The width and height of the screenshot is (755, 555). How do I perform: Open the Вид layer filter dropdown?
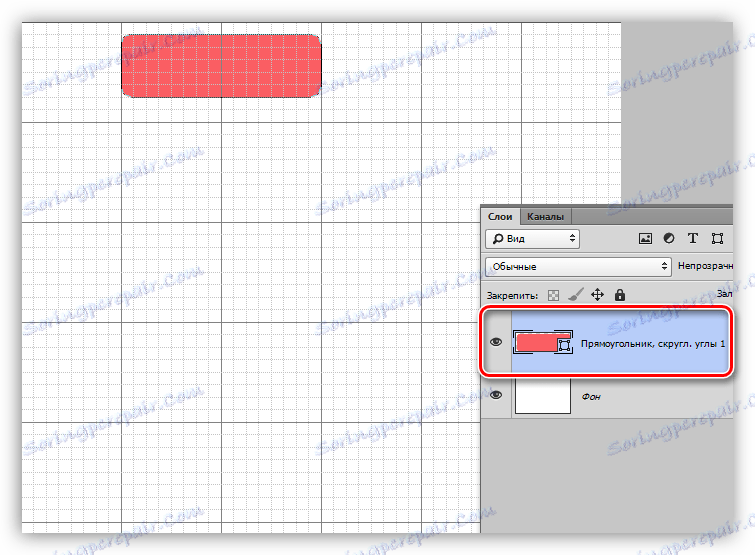tap(532, 239)
